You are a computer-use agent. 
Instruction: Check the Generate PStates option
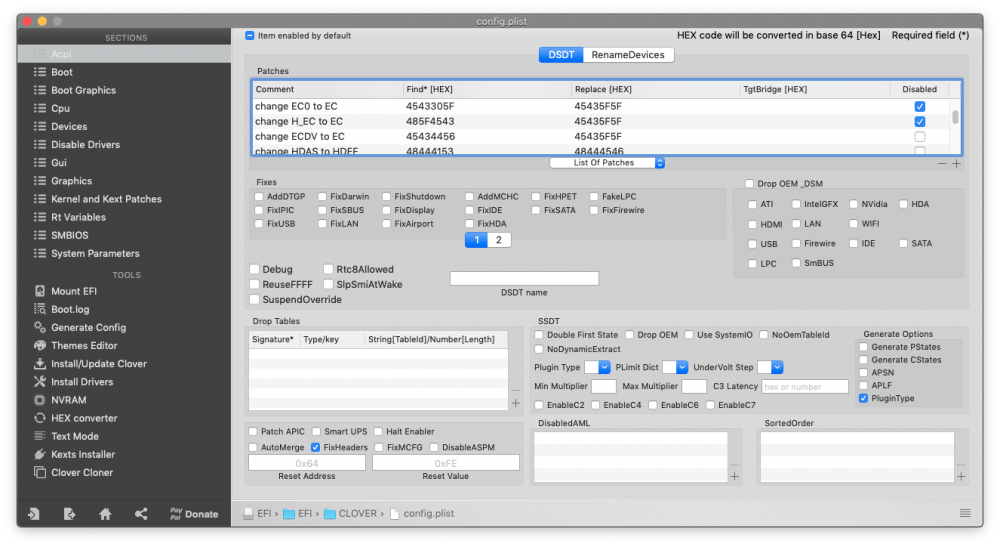pyautogui.click(x=864, y=347)
